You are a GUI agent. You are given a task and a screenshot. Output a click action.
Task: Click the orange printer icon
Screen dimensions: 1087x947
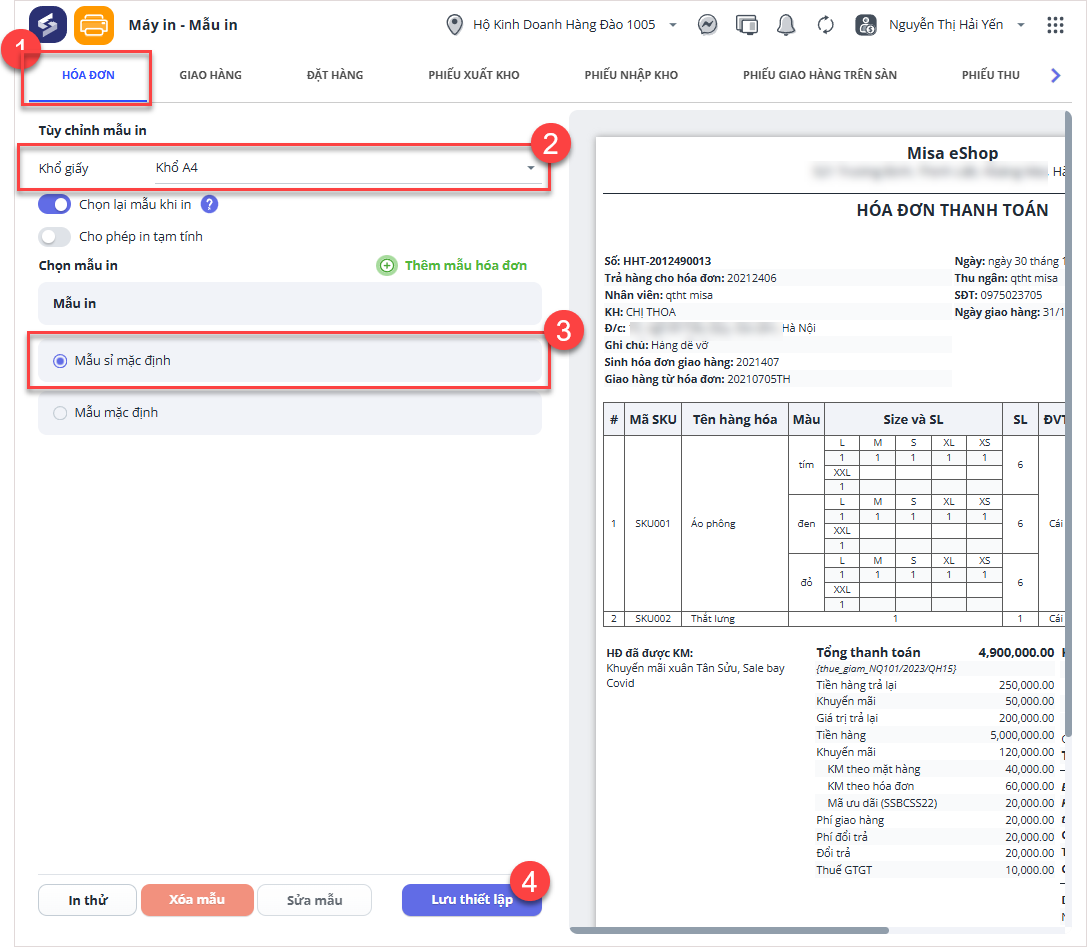(x=94, y=26)
